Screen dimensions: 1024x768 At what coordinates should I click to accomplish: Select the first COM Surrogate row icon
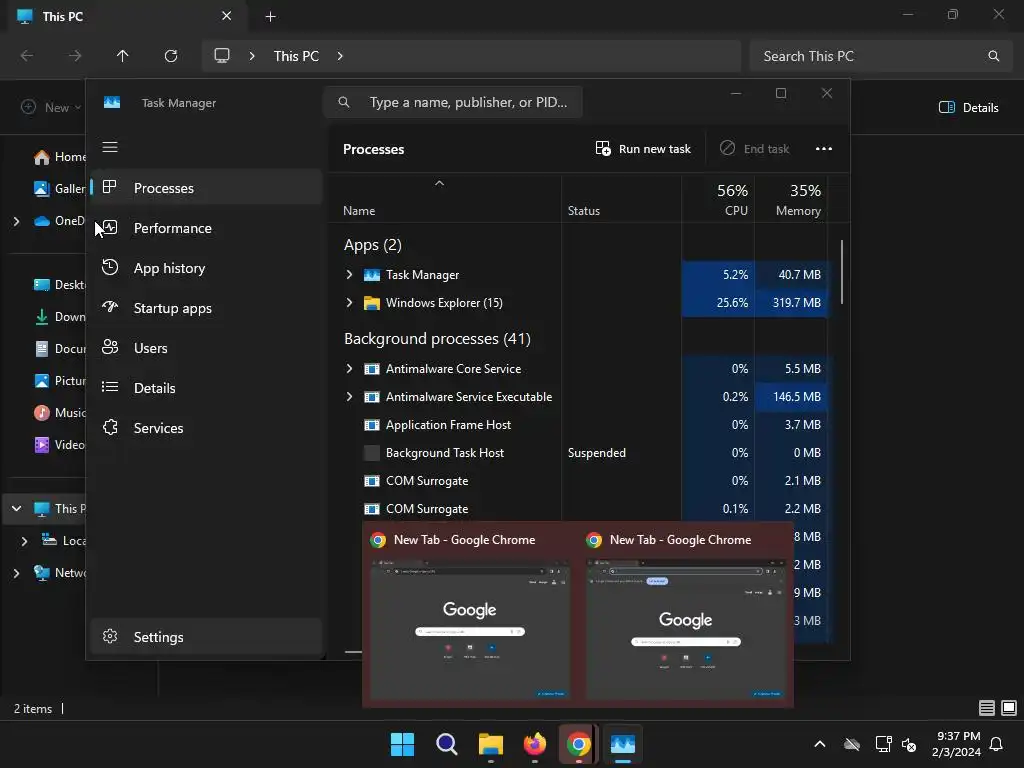pos(372,481)
